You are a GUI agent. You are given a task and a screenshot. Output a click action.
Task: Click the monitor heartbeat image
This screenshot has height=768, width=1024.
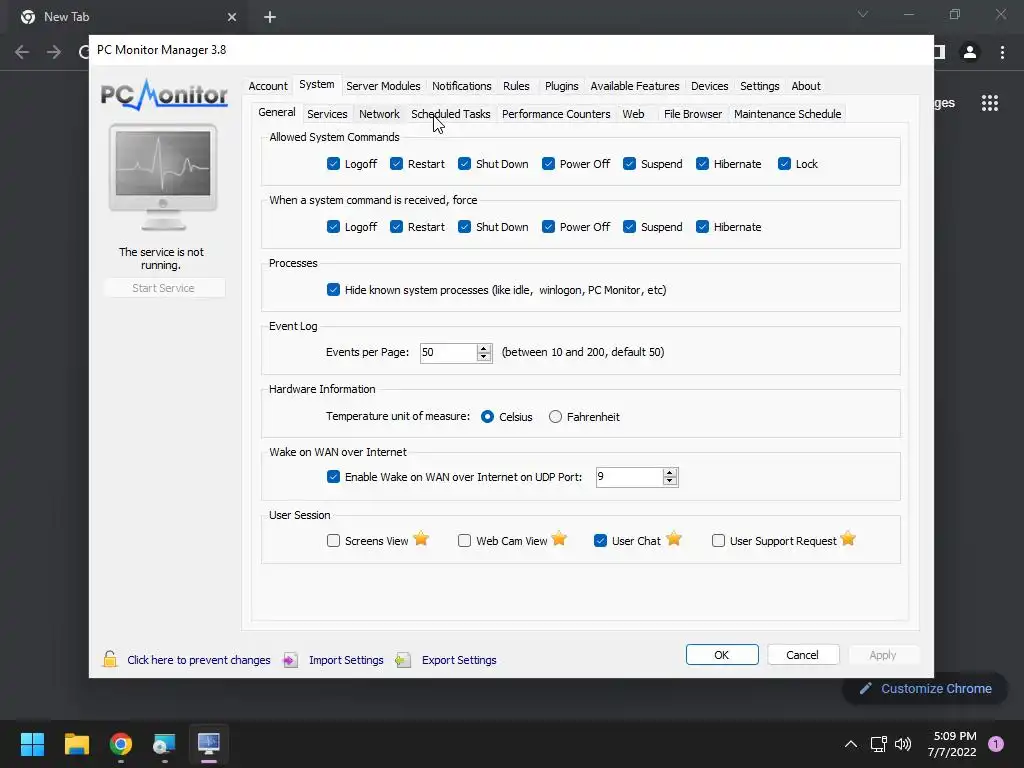coord(163,177)
